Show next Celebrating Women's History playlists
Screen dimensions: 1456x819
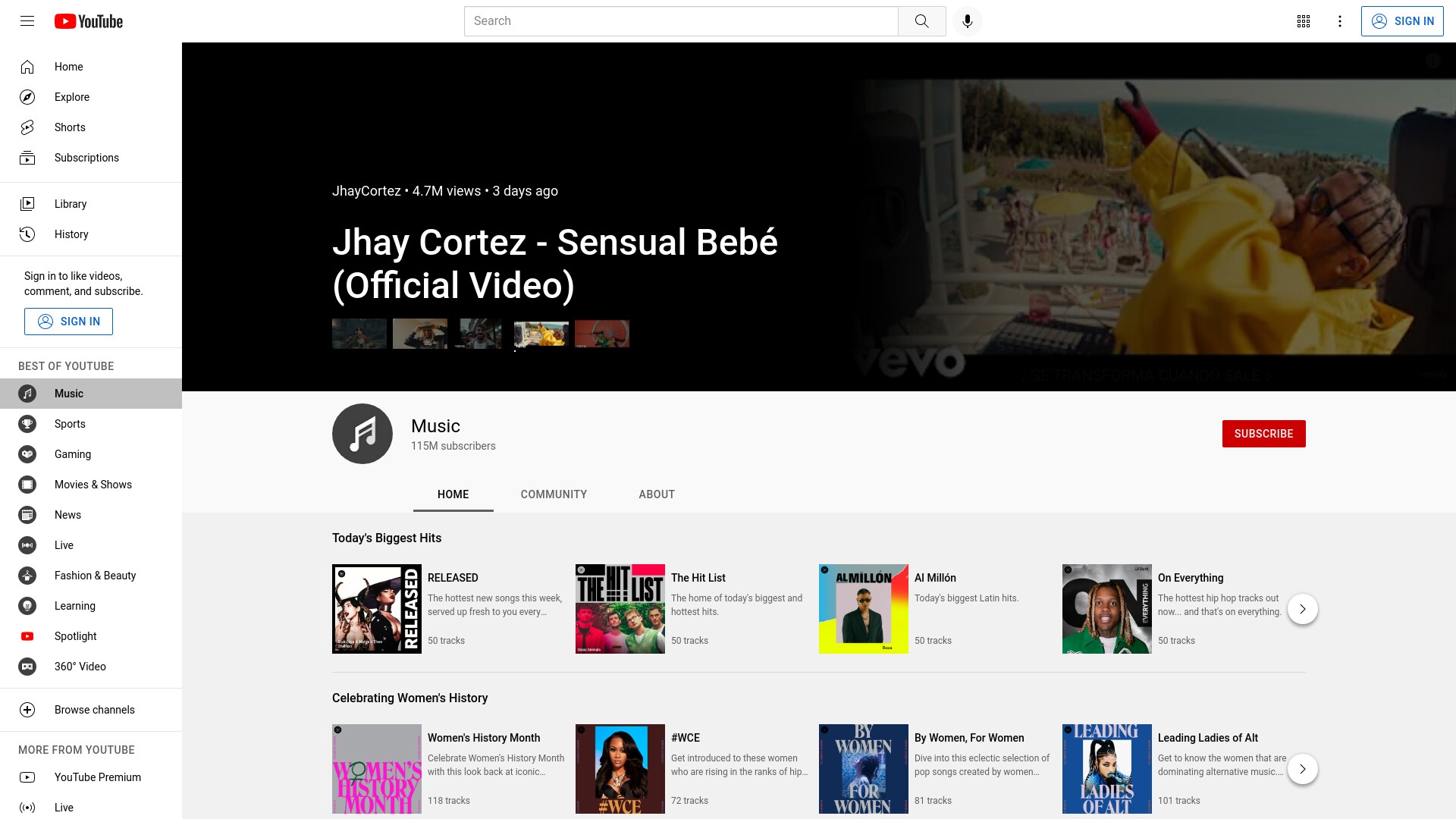(1302, 769)
